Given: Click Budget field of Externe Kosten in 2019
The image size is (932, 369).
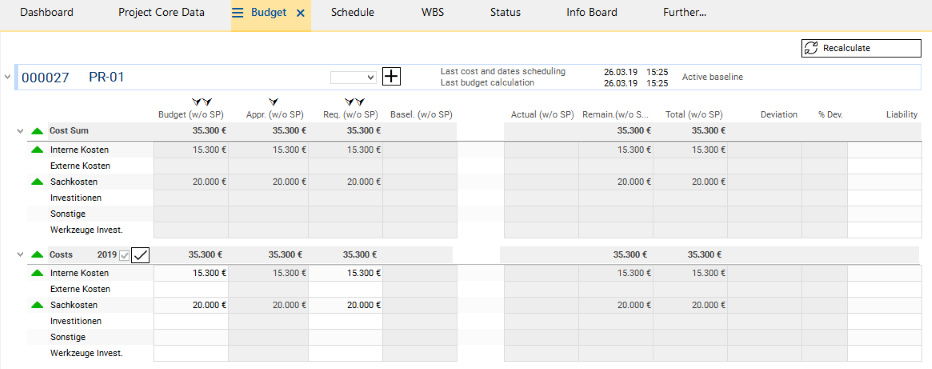Looking at the screenshot, I should point(191,289).
